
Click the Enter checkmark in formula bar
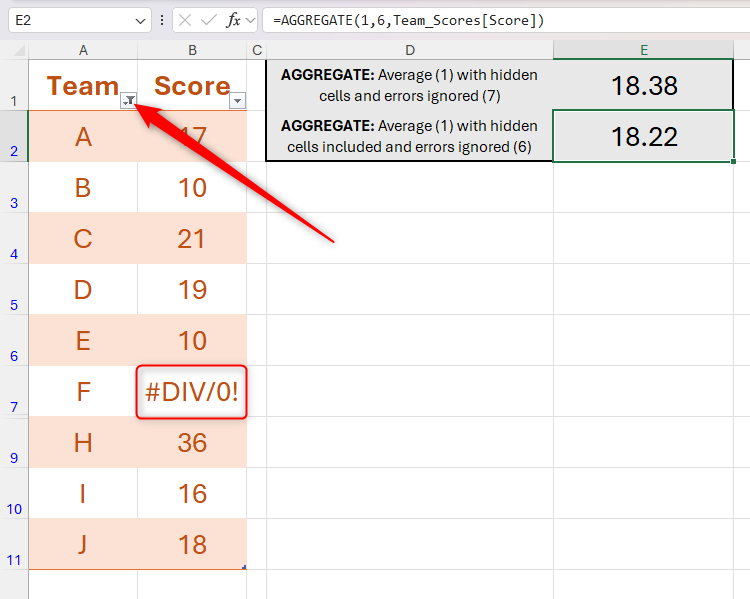click(210, 20)
